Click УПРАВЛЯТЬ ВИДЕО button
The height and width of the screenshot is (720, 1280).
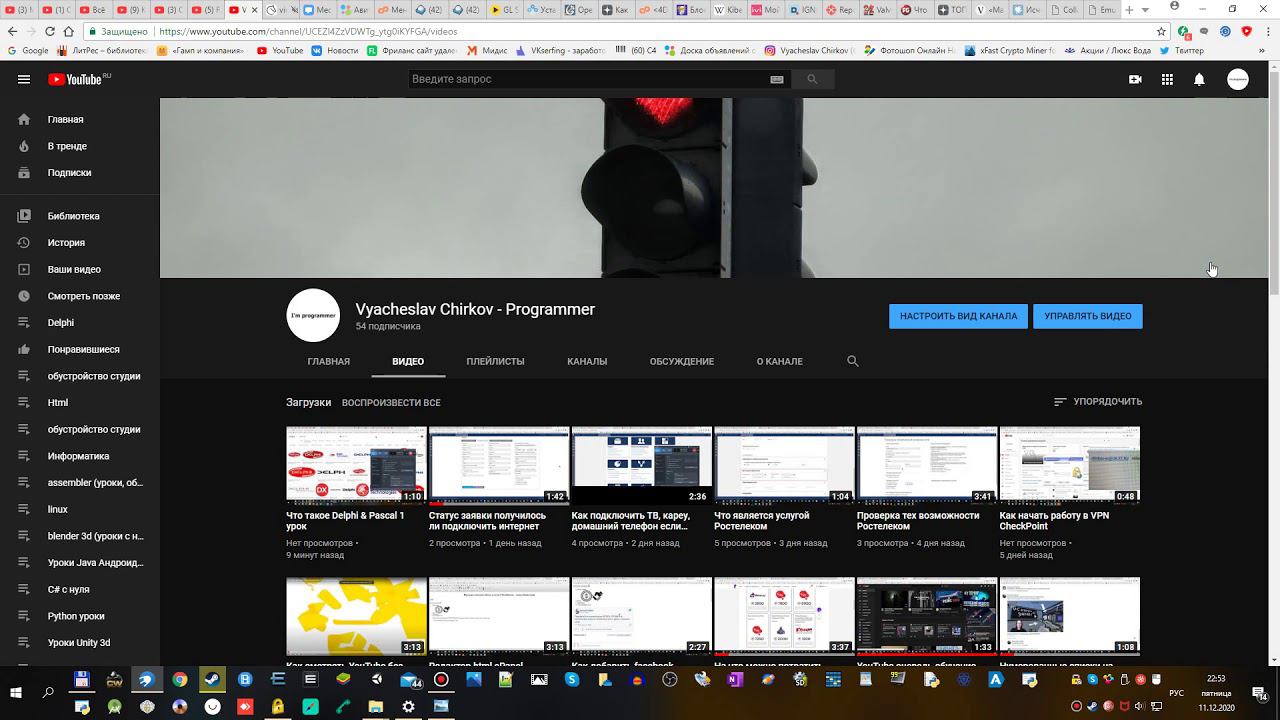coord(1088,316)
